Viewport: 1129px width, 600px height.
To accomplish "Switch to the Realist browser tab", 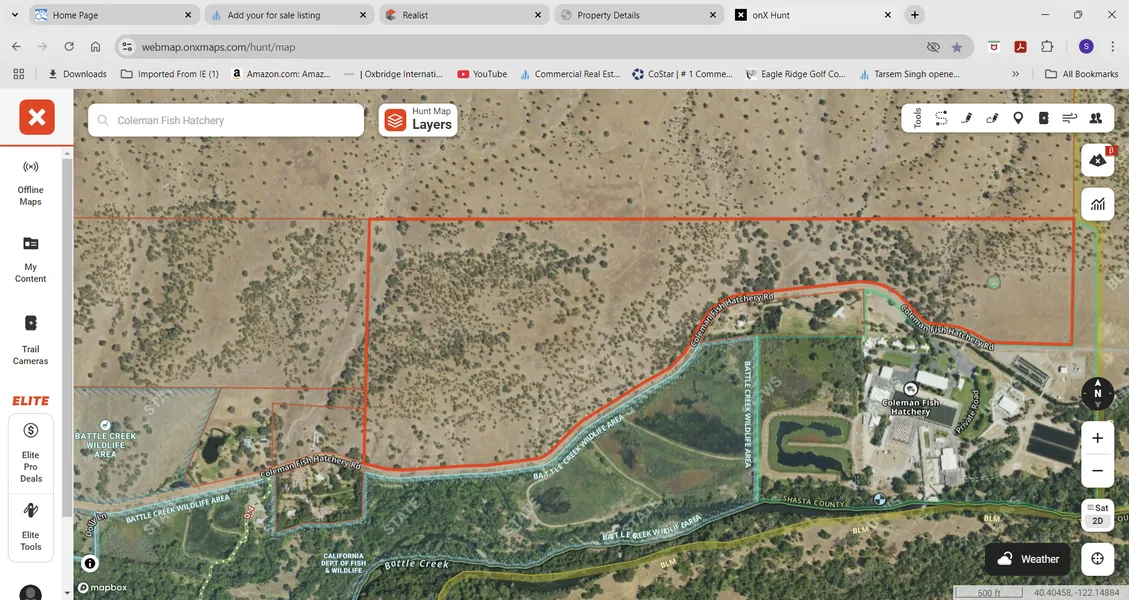I will point(463,15).
